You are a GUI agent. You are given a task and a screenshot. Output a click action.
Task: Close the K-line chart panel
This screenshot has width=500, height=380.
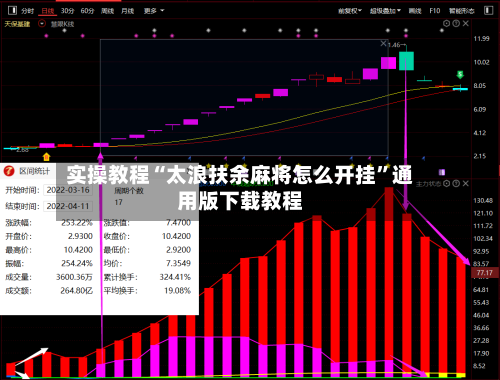466,23
